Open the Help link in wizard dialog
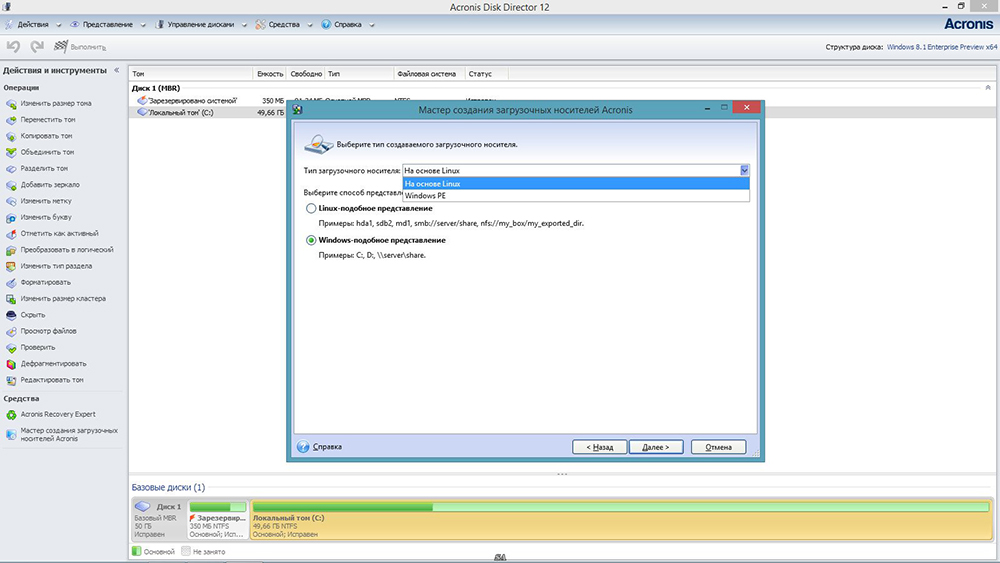Screen dimensions: 1000x563 point(327,447)
